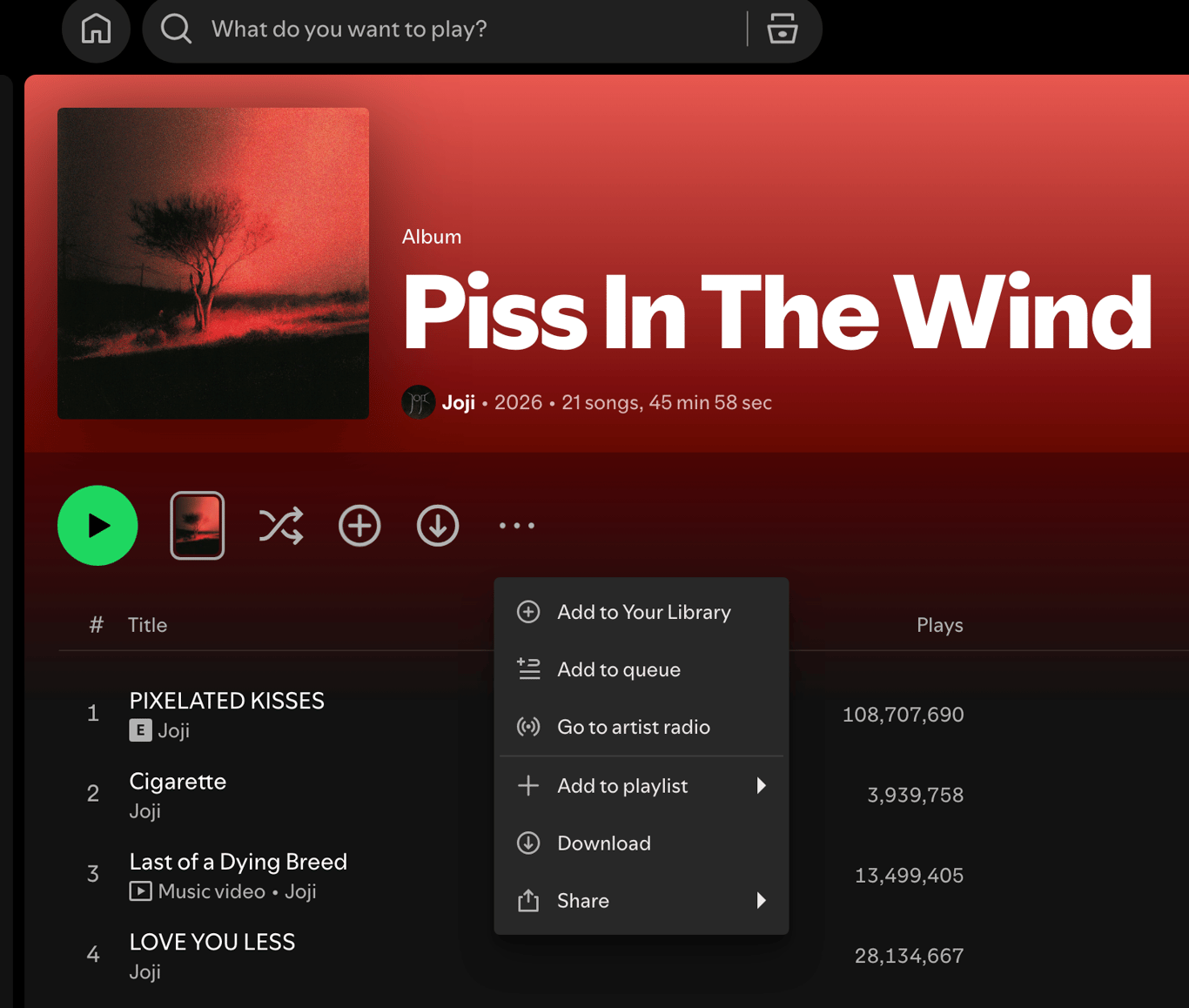The image size is (1189, 1008).
Task: Save album with plus circle icon
Action: 359,526
